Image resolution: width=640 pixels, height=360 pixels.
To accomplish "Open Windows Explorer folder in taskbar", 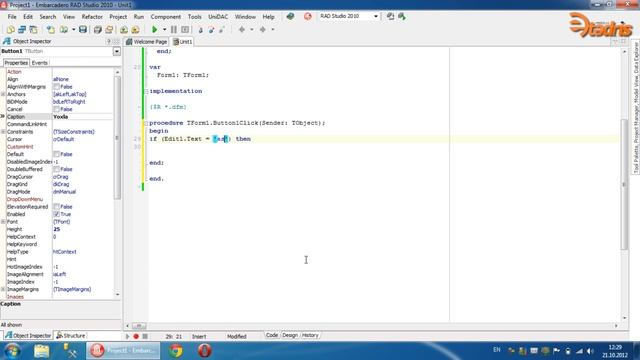I will coord(41,351).
